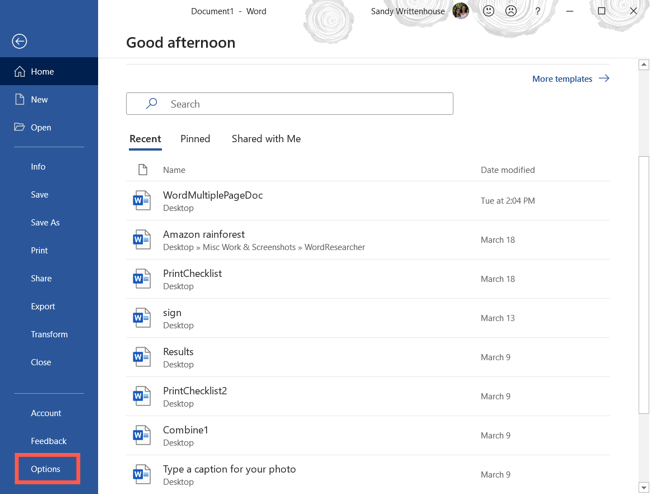Click the Word icon beside Results
650x494 pixels.
[142, 357]
